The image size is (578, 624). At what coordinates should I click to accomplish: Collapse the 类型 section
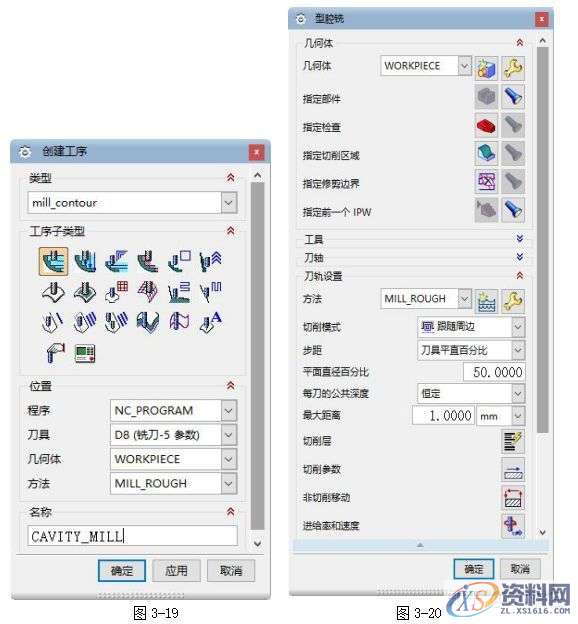pos(230,177)
